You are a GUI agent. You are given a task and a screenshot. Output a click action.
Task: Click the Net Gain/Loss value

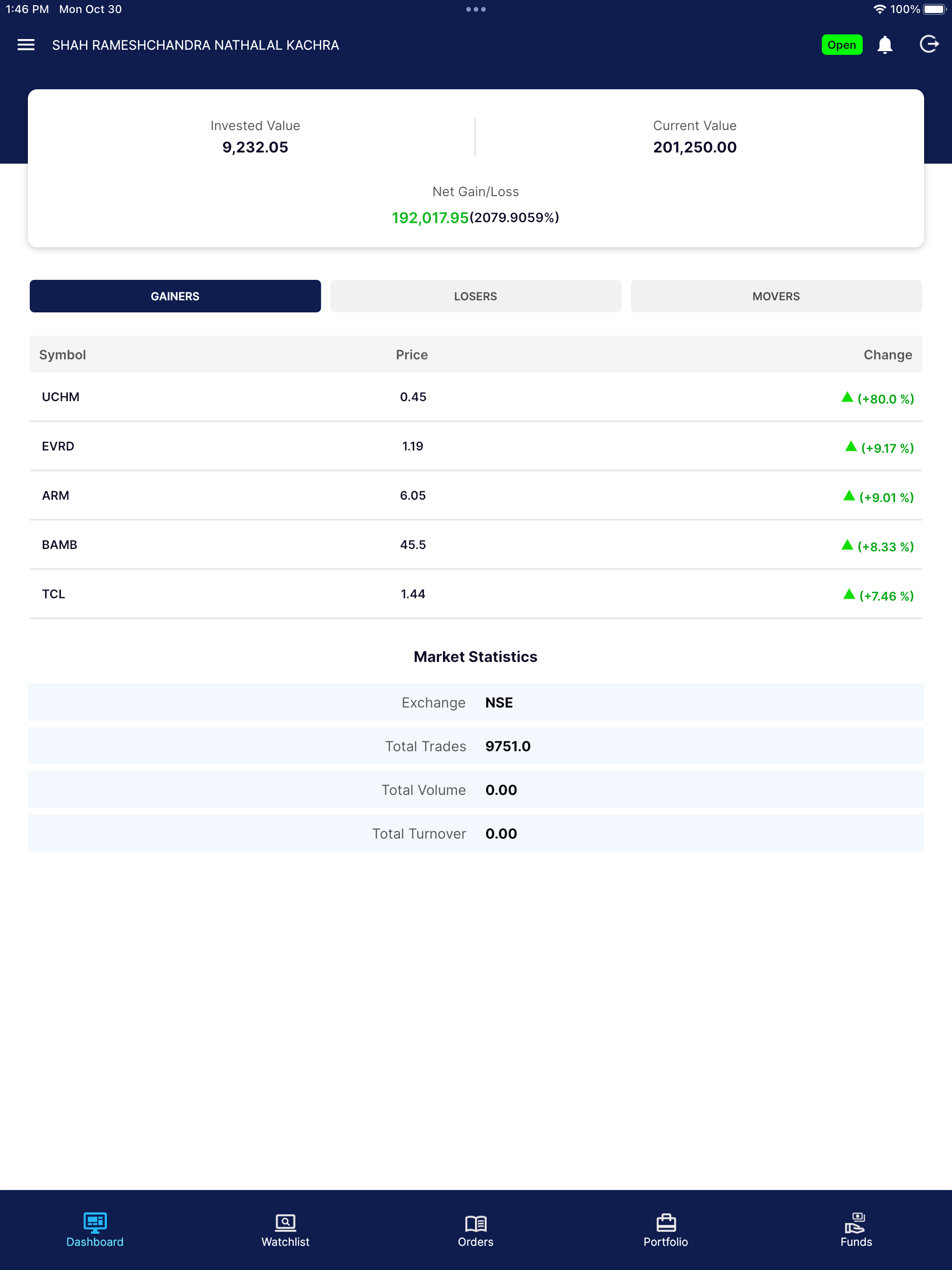pos(476,218)
